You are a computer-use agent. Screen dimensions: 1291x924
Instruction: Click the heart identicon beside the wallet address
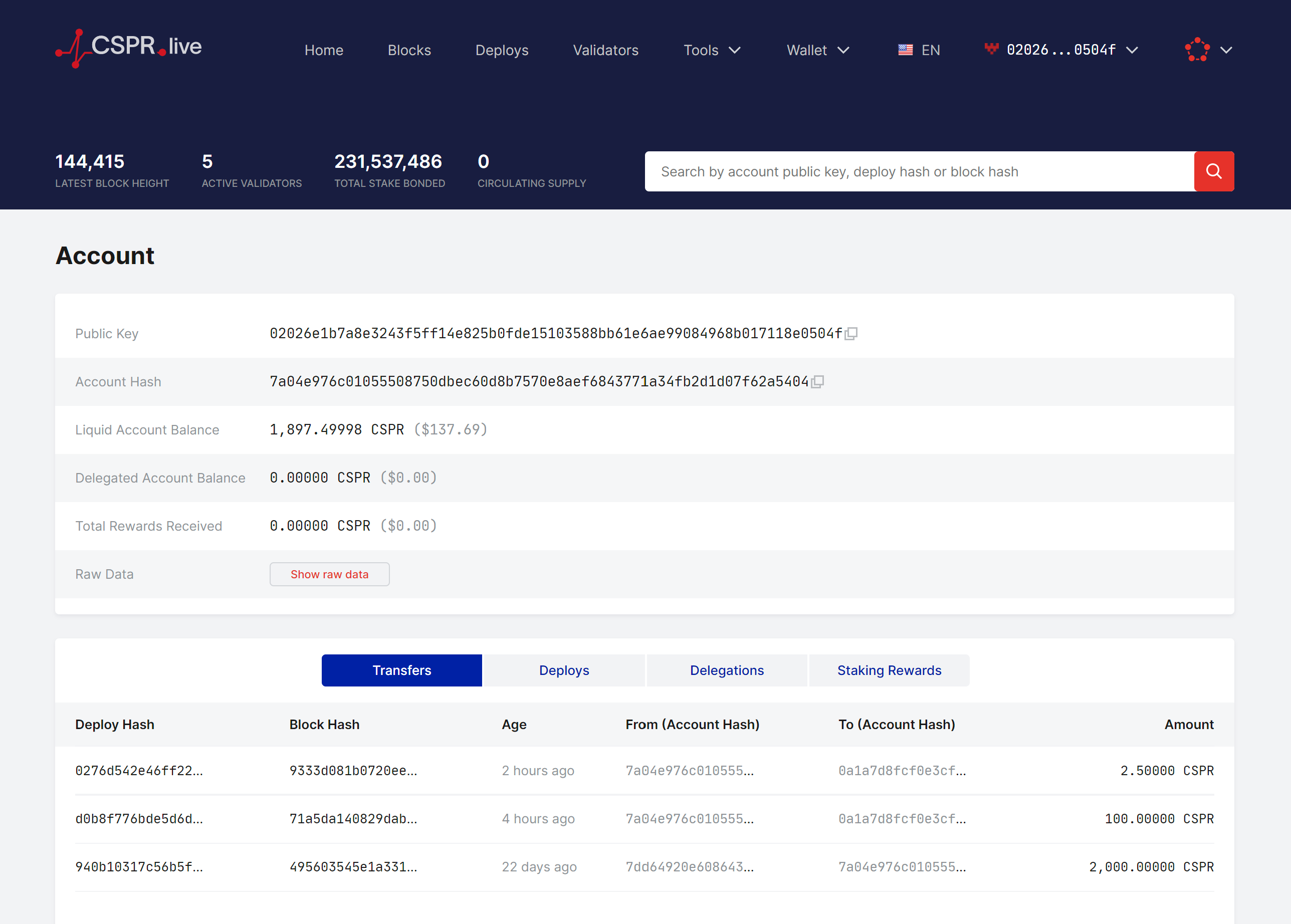[x=991, y=50]
